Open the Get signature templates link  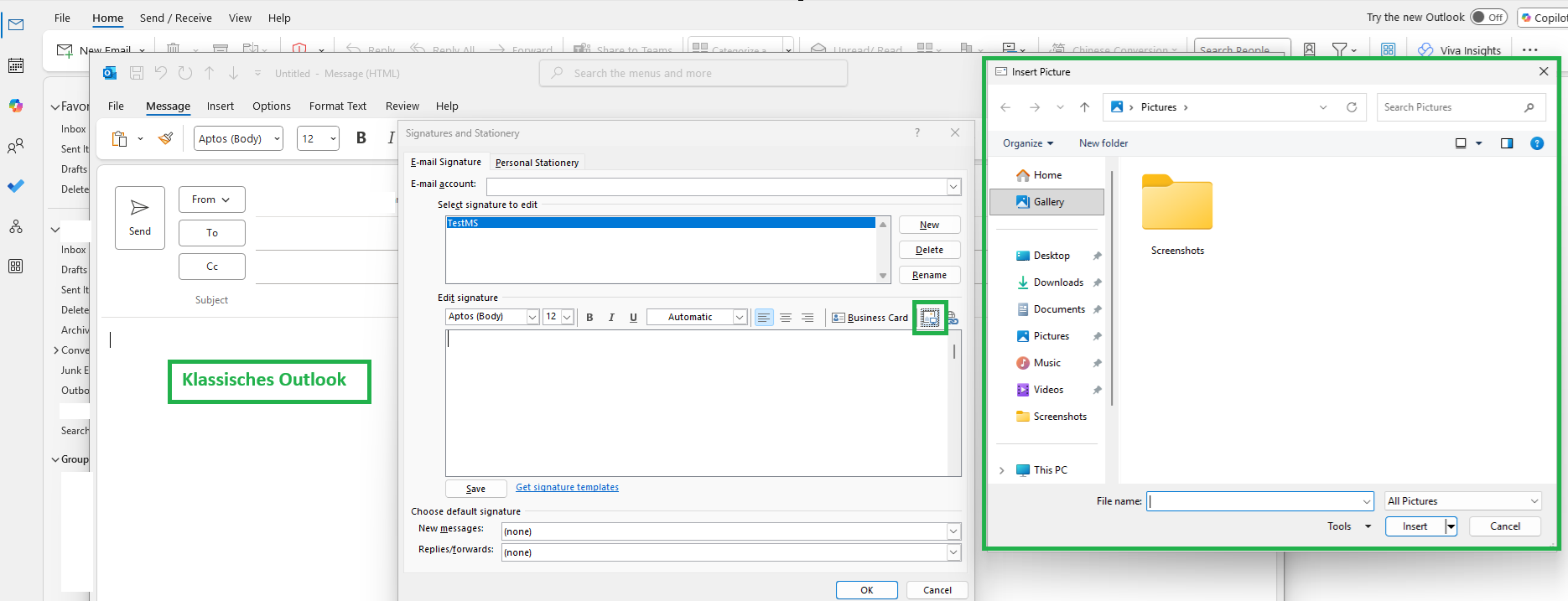[567, 487]
